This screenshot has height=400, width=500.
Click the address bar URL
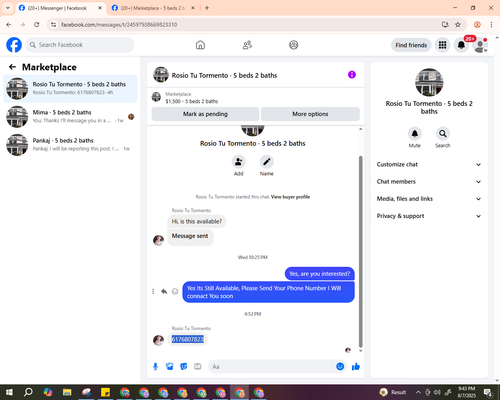(x=119, y=25)
